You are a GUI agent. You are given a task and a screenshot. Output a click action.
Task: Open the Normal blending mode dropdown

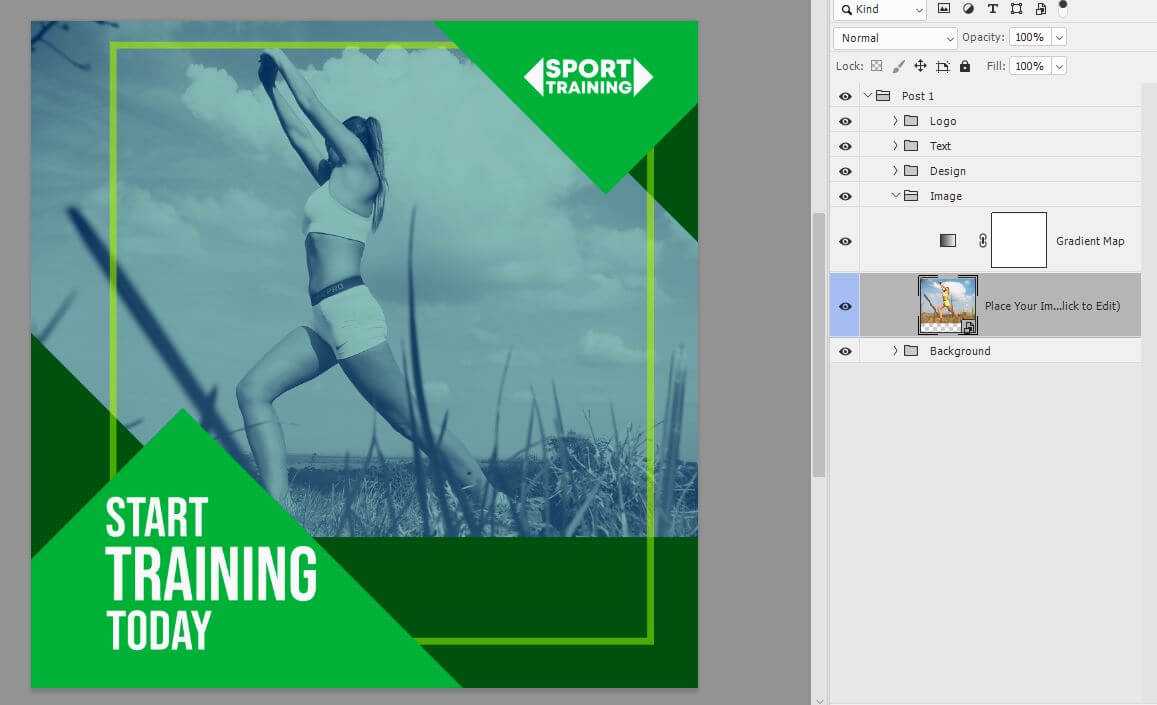pyautogui.click(x=895, y=38)
